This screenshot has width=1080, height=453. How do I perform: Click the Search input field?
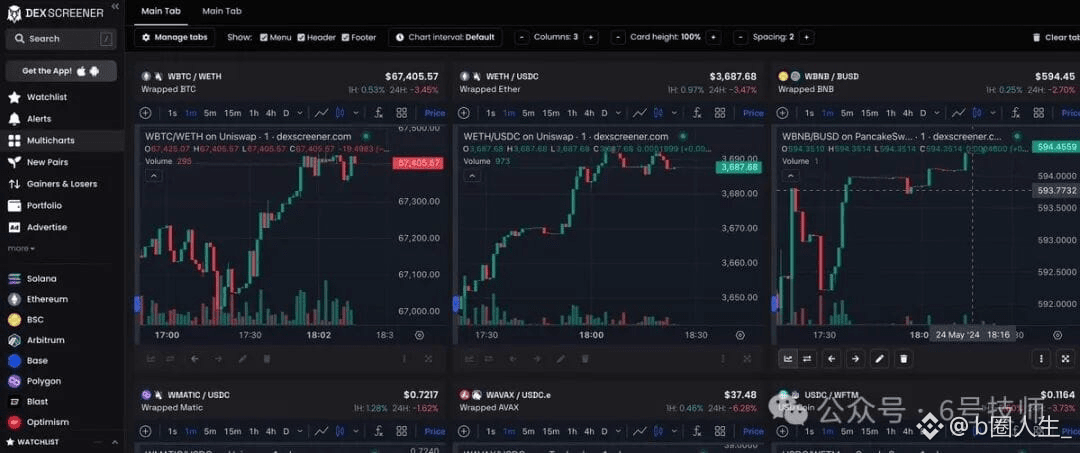[x=61, y=39]
